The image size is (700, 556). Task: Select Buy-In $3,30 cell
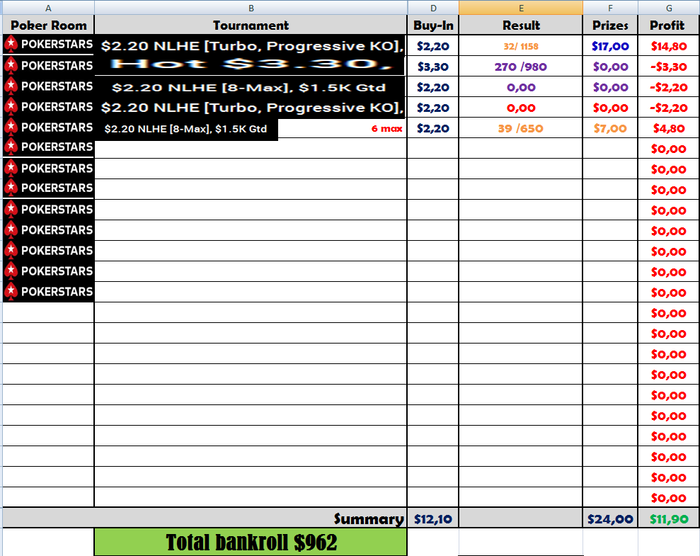pos(433,67)
